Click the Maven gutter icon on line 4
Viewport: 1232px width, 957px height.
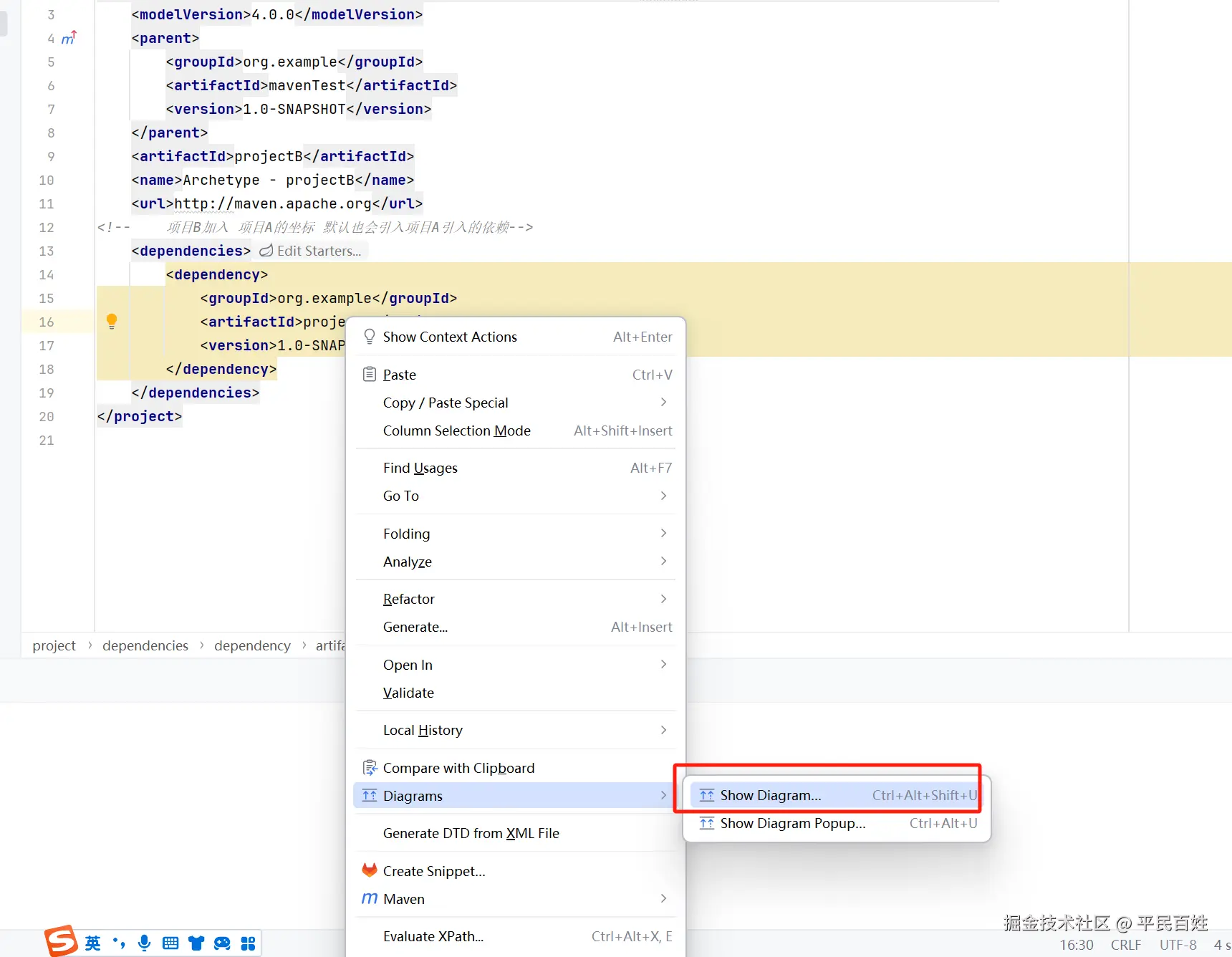tap(69, 38)
